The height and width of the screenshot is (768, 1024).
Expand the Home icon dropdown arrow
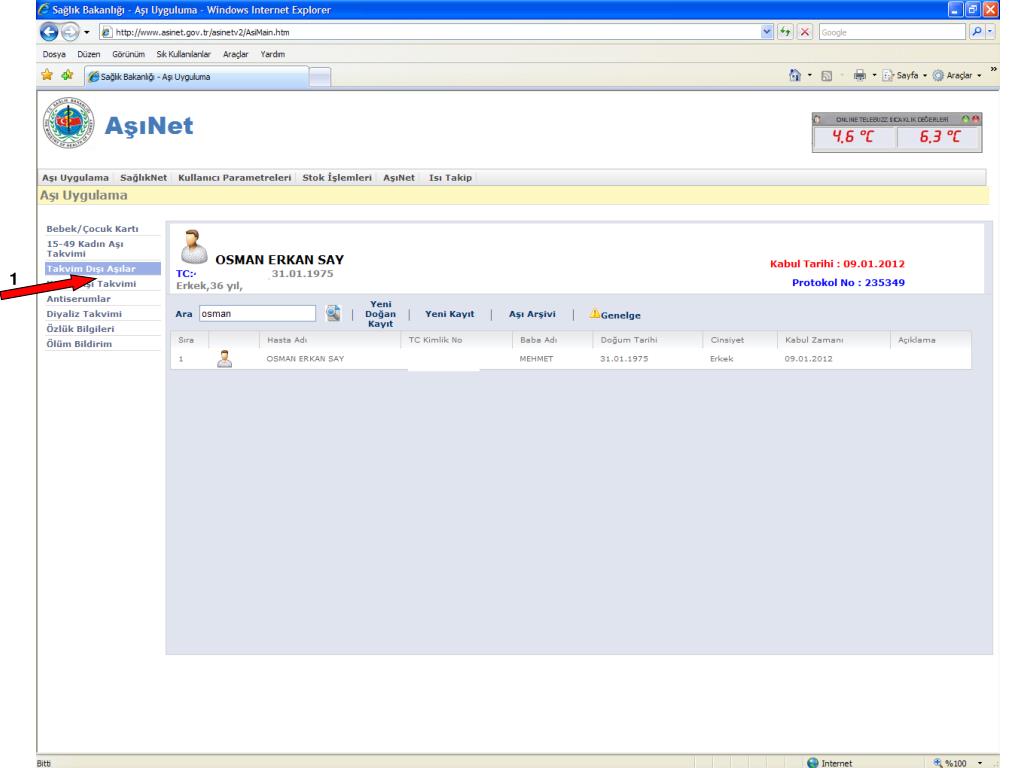tap(810, 75)
